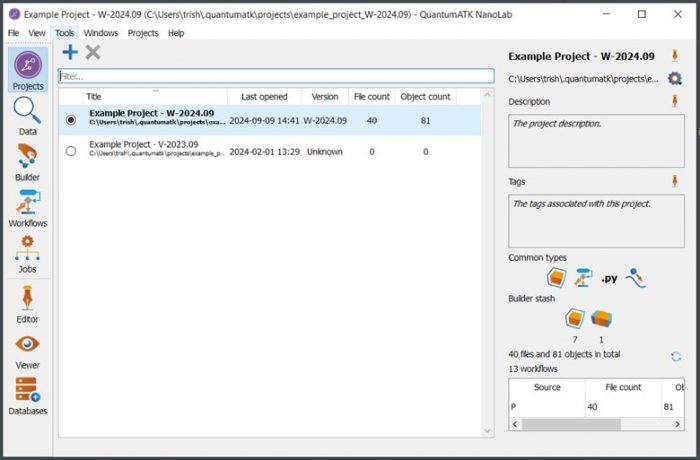Click the W-2024.09 version cell

click(325, 121)
